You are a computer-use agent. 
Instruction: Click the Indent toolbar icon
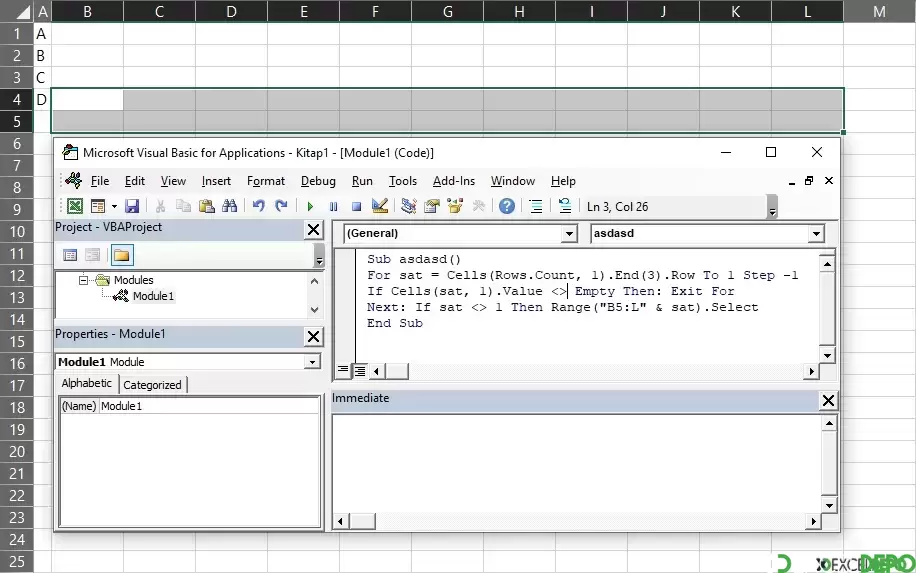536,206
